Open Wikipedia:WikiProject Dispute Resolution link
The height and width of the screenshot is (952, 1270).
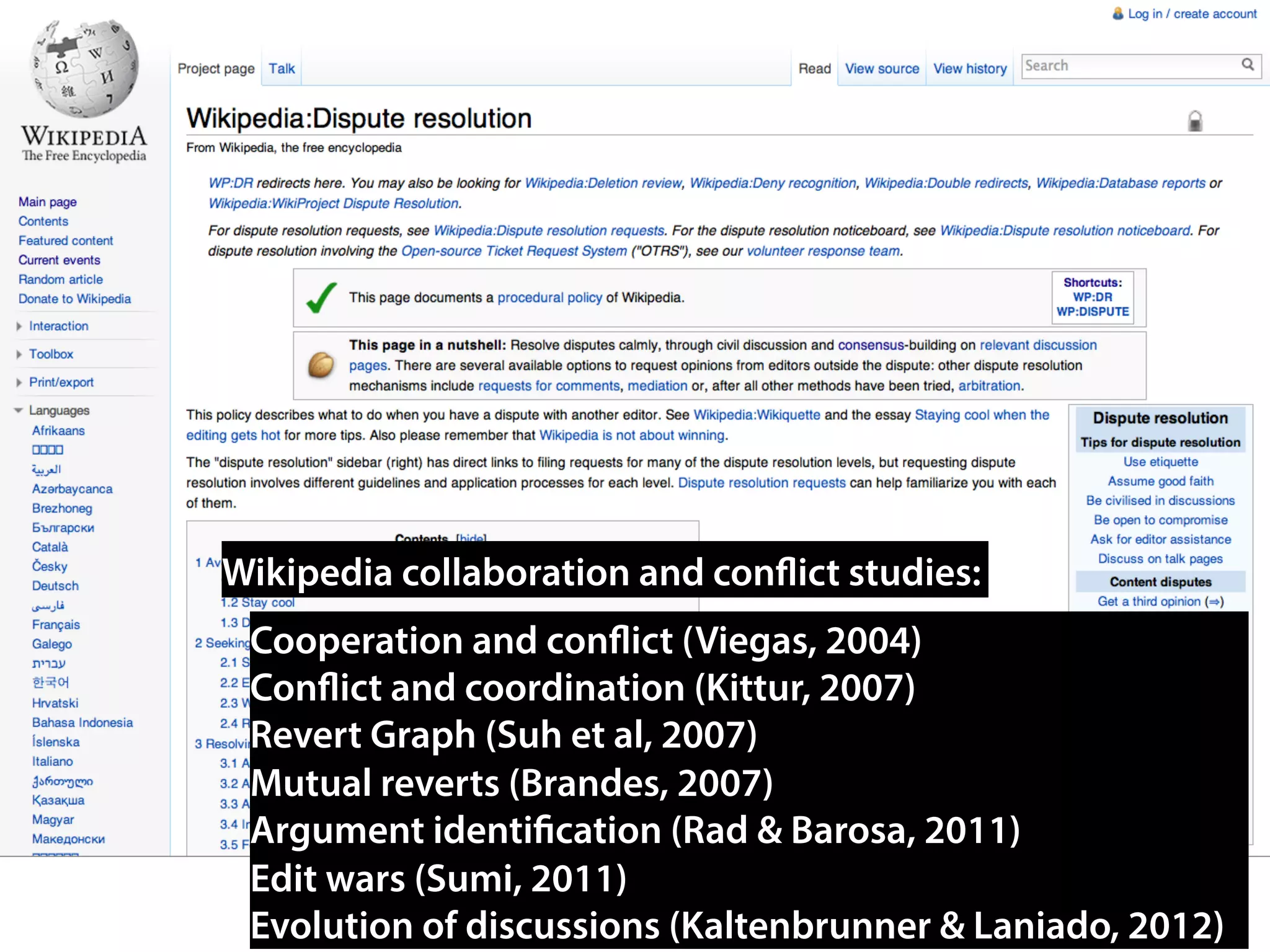334,203
